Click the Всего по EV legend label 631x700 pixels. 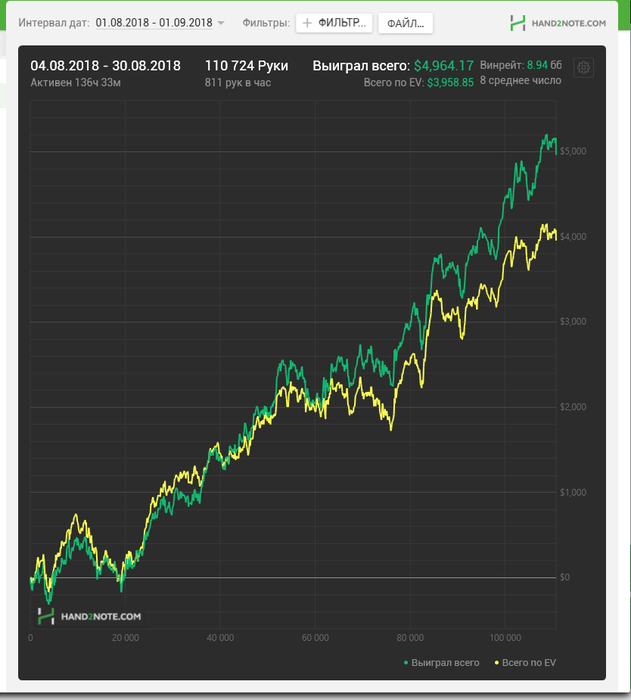pyautogui.click(x=529, y=663)
